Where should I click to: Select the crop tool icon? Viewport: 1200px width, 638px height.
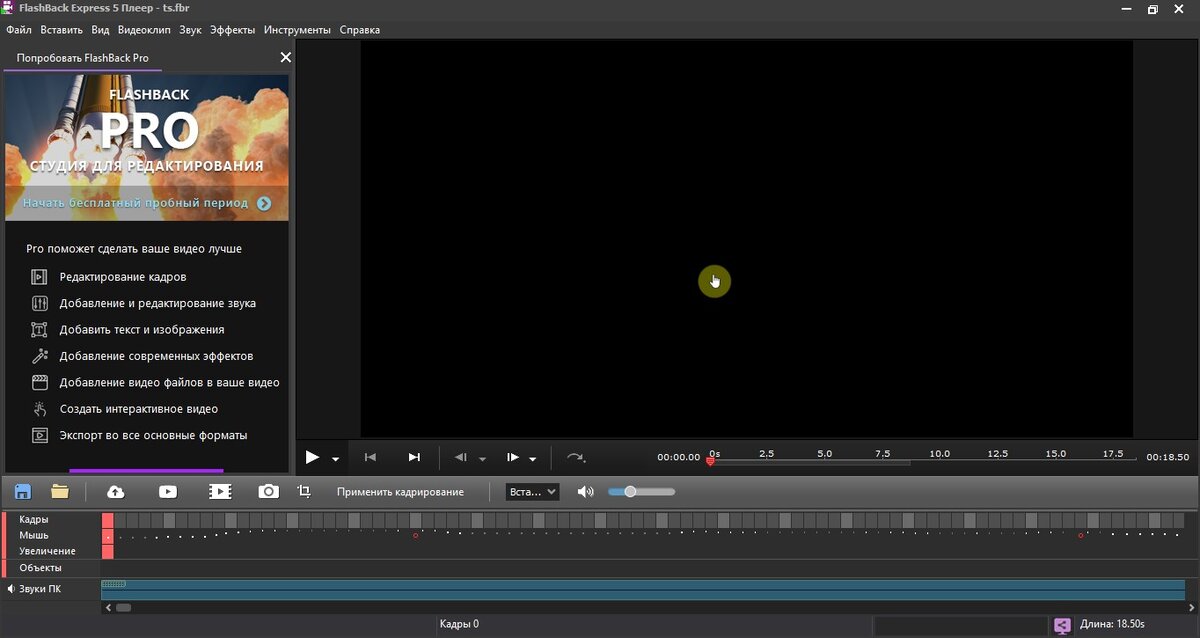pos(305,491)
